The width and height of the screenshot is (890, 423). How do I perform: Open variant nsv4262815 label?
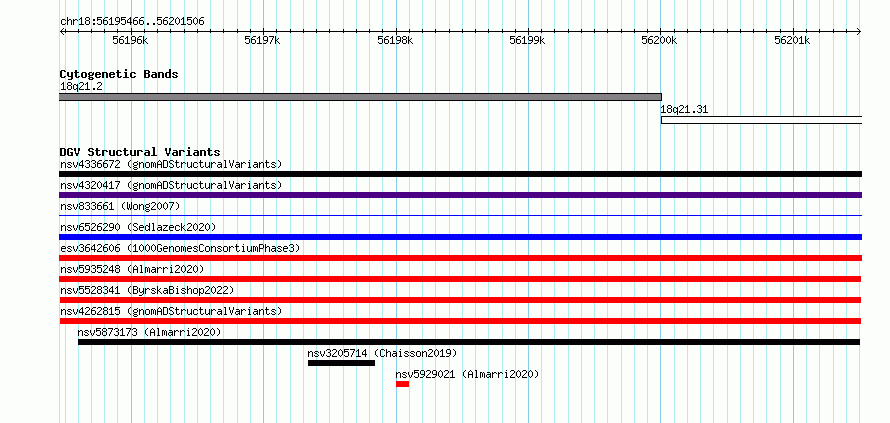[171, 312]
